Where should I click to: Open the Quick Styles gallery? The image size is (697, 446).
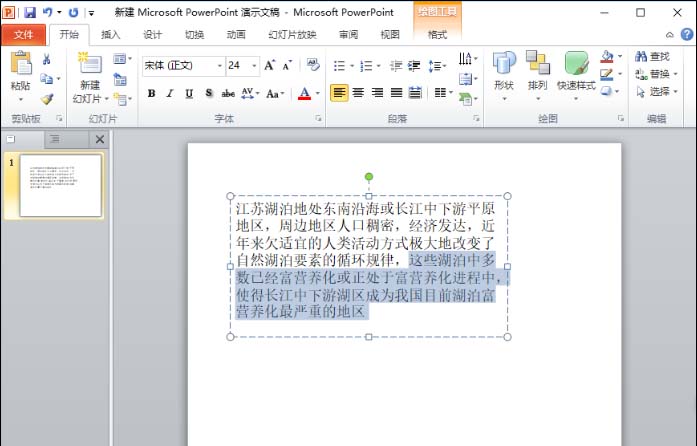click(x=576, y=75)
